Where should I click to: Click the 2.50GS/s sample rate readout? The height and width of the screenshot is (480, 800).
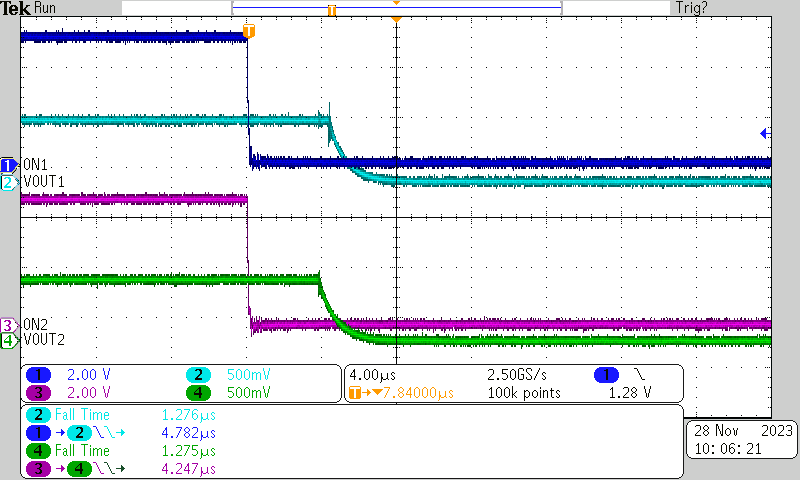[x=517, y=375]
